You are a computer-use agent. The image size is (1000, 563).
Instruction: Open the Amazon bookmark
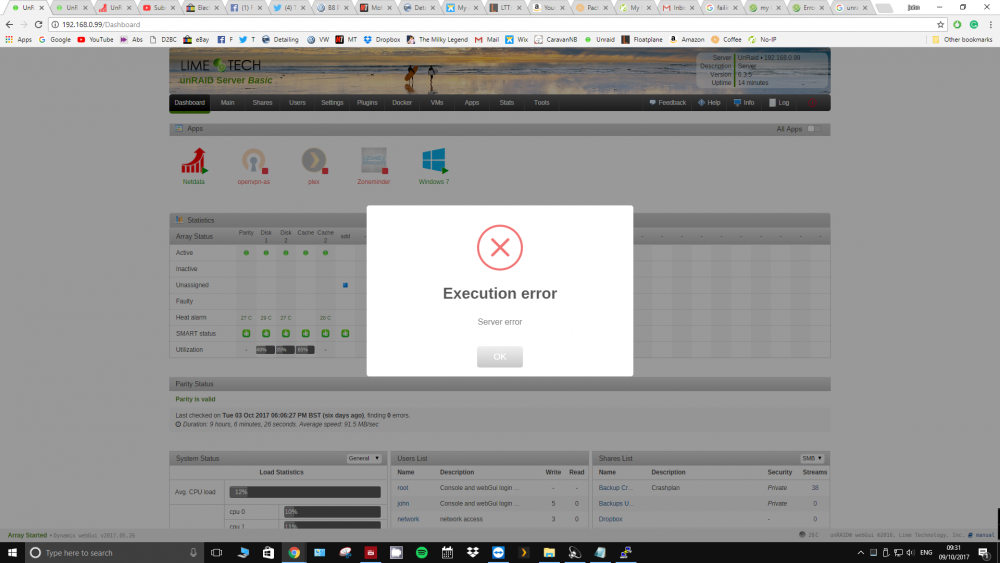click(x=686, y=40)
